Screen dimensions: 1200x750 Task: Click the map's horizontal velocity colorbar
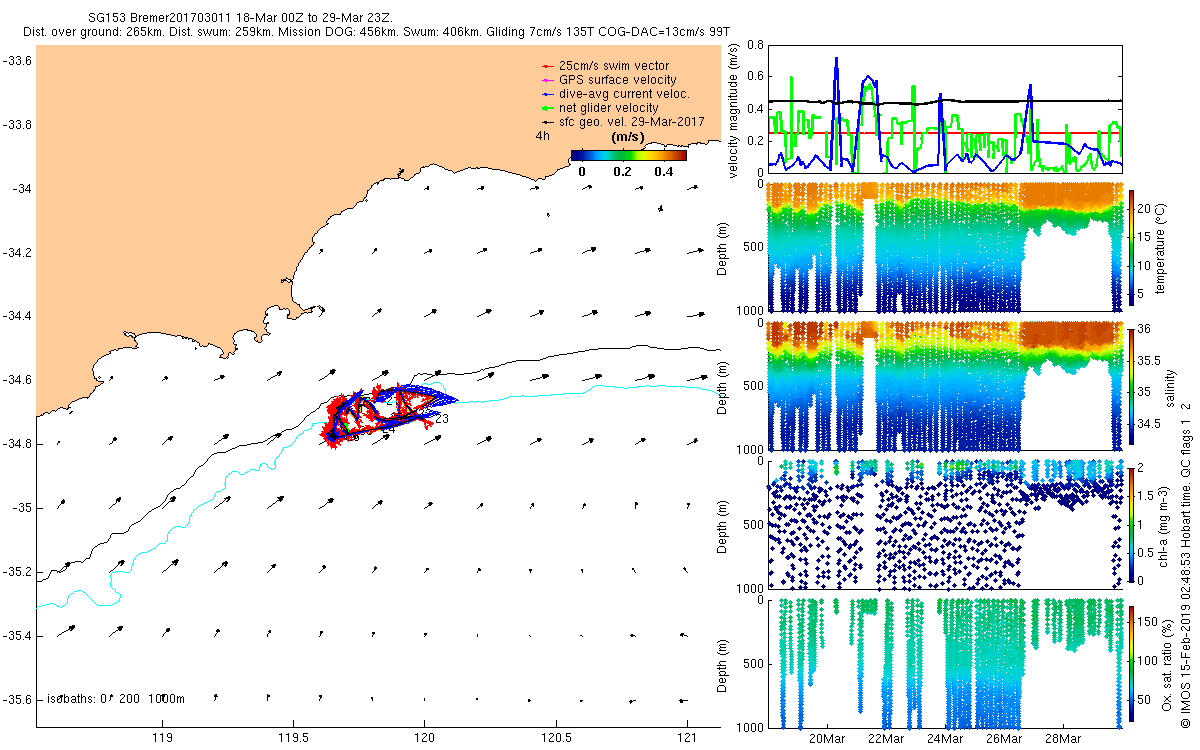click(629, 155)
